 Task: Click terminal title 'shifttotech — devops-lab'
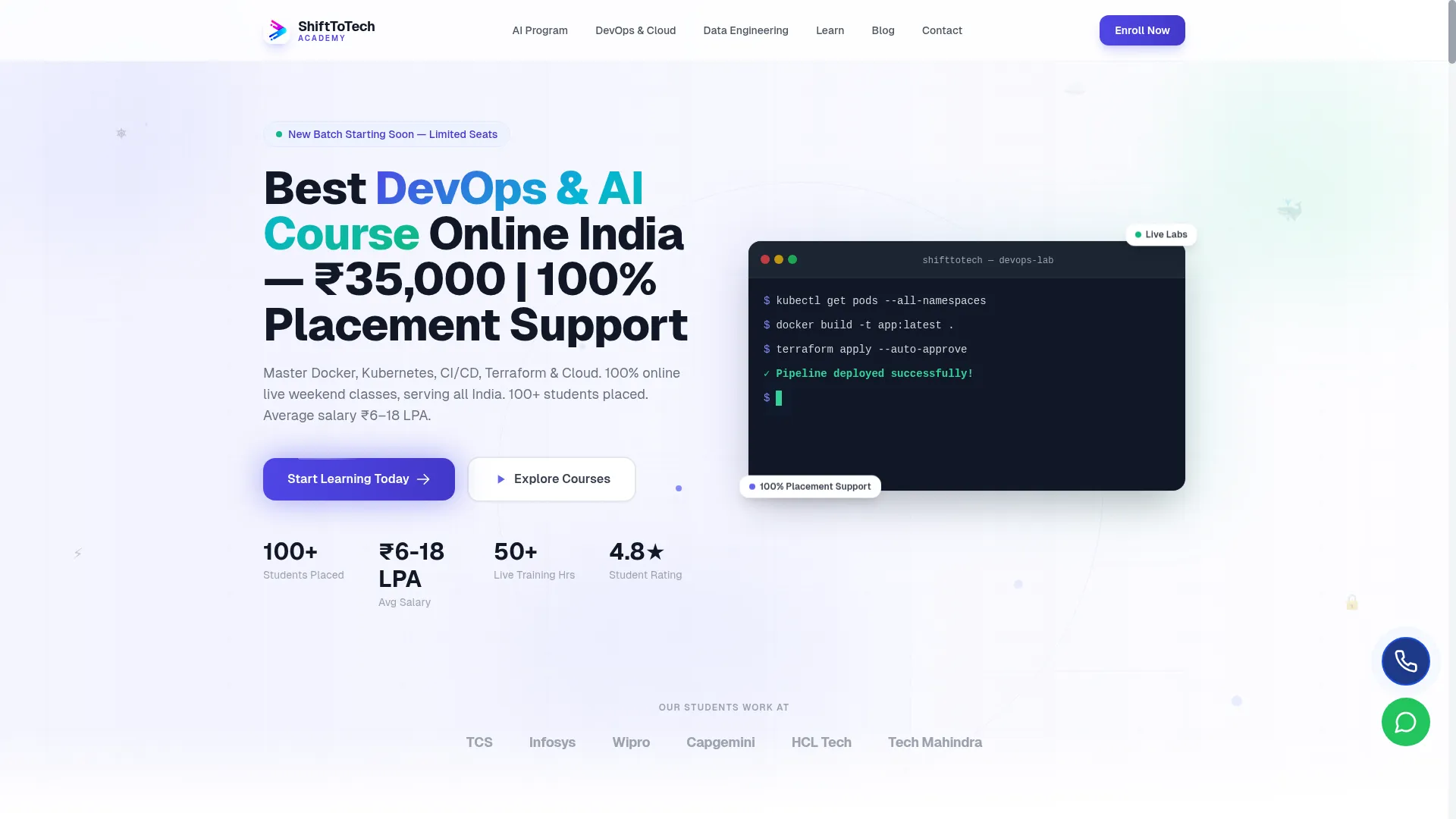click(987, 260)
